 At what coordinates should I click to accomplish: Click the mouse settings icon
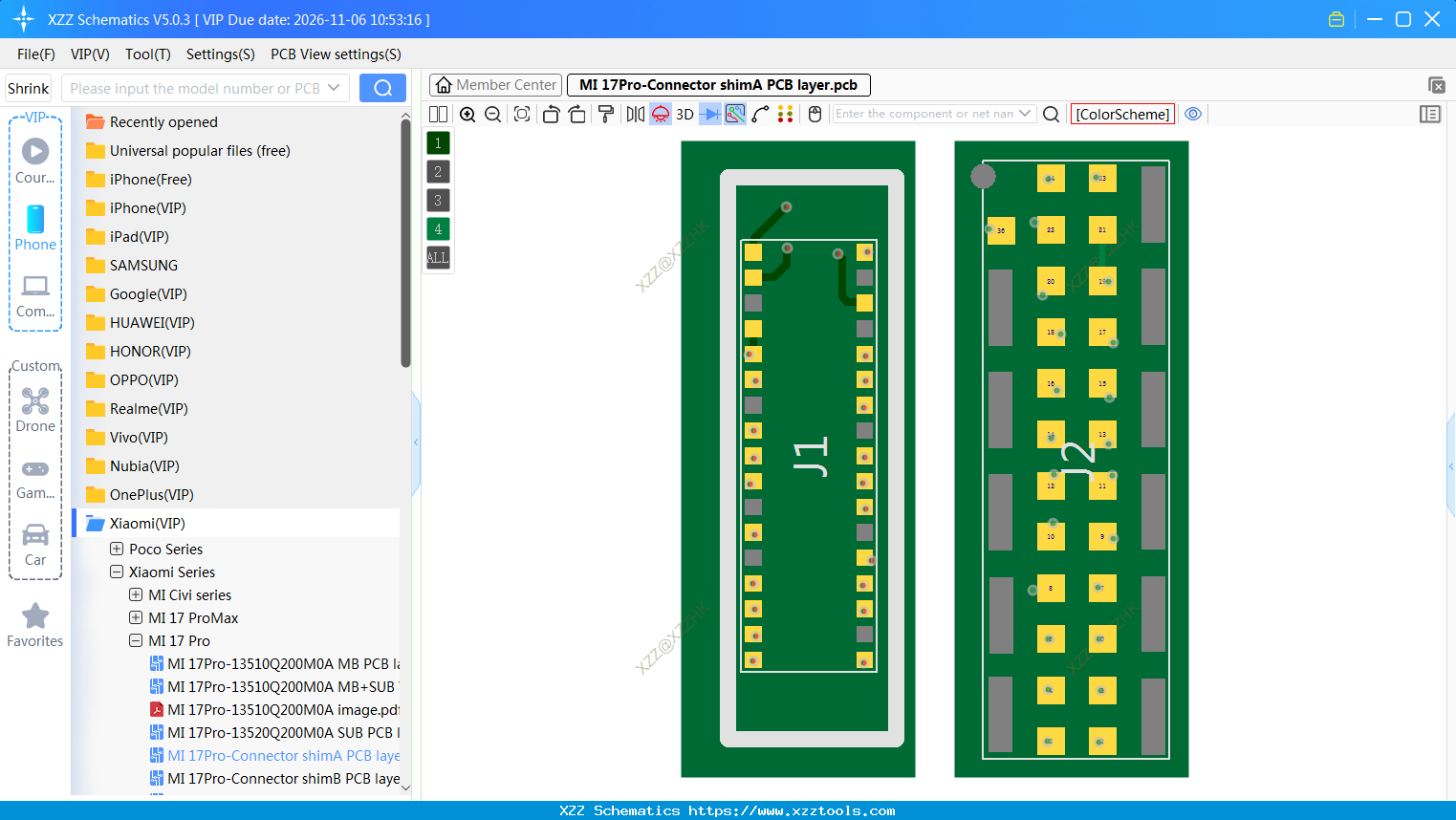click(x=815, y=115)
